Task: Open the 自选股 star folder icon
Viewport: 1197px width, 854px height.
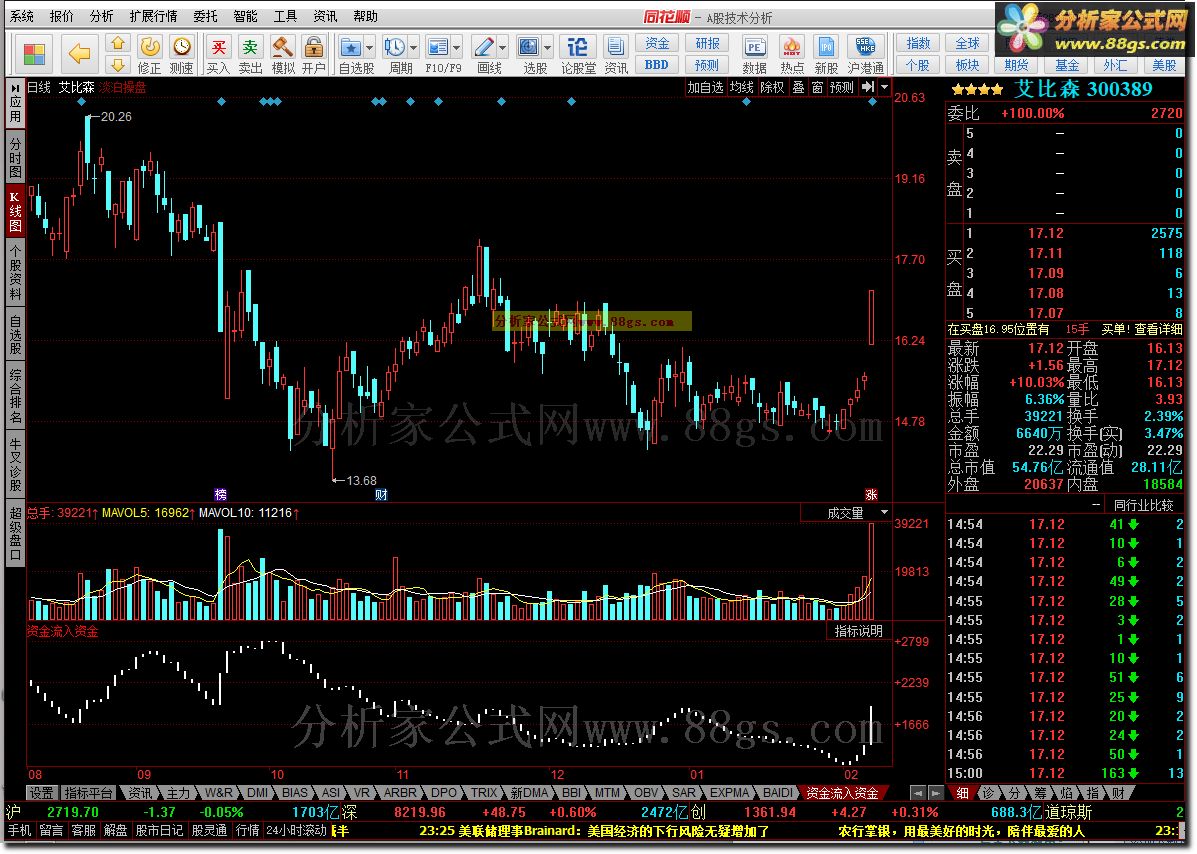Action: [351, 47]
